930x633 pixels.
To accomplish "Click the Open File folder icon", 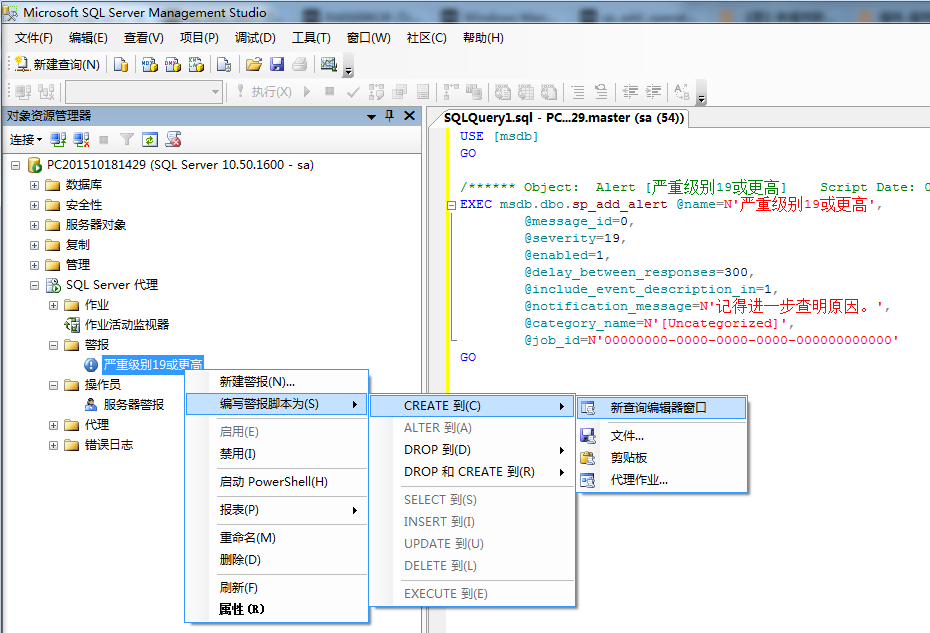I will click(254, 65).
